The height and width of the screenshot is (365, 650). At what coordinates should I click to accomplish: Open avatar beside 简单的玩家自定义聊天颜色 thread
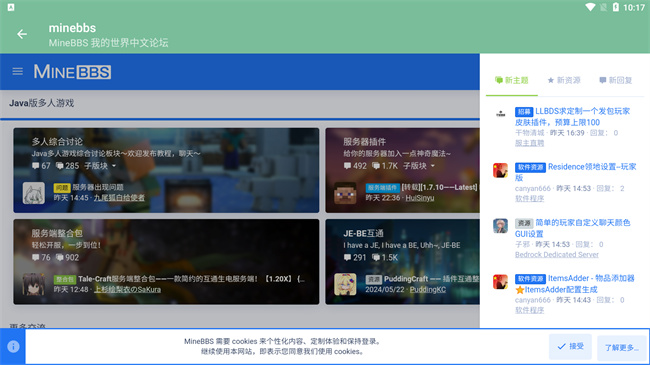click(x=500, y=226)
